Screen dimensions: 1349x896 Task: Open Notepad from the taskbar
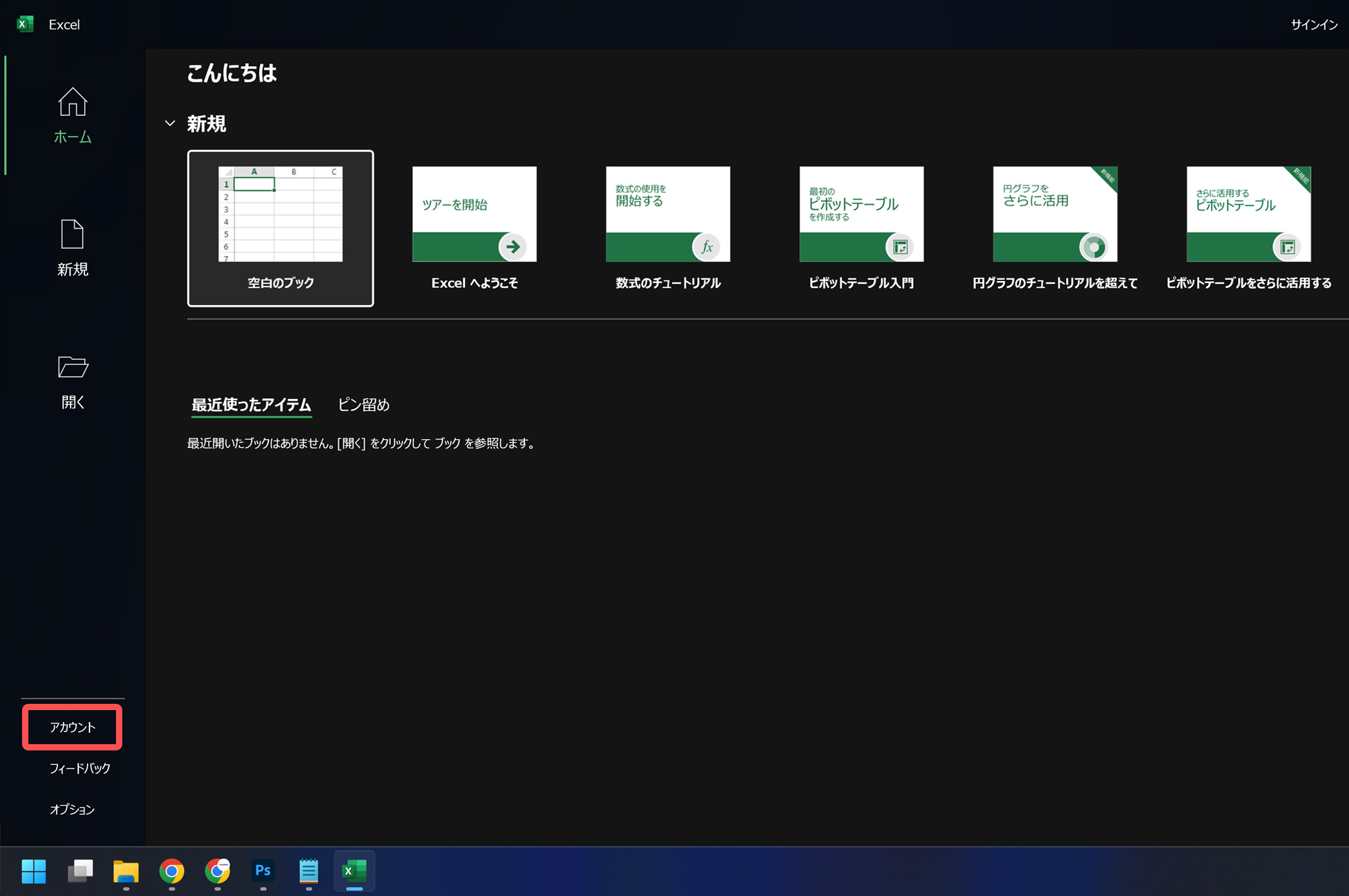point(308,871)
